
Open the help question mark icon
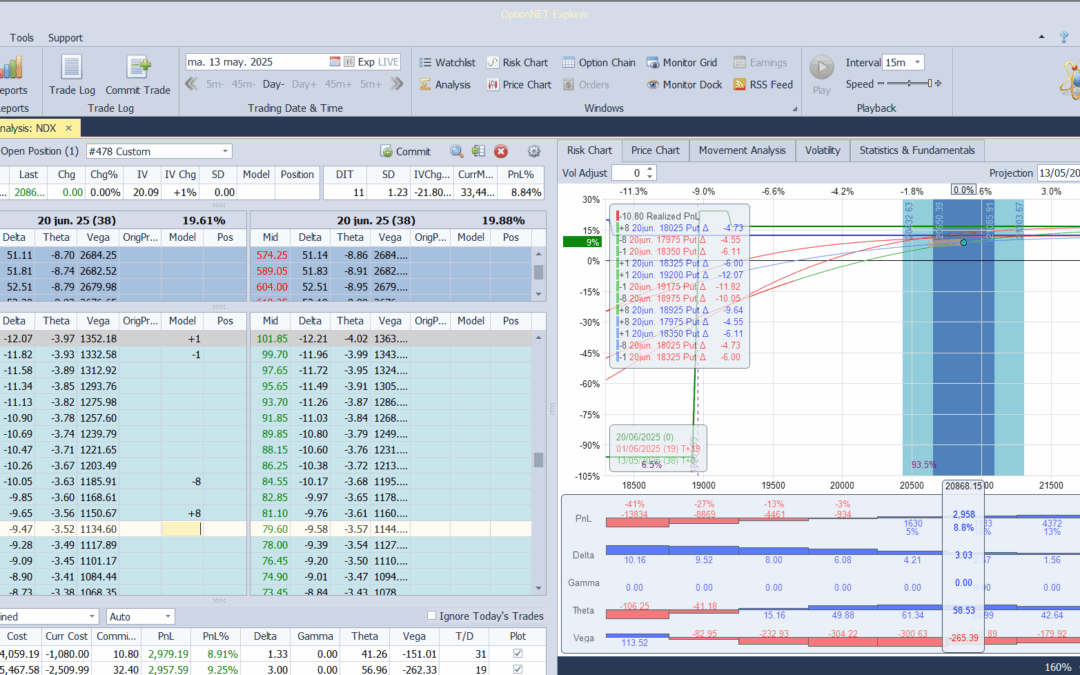coord(1065,37)
